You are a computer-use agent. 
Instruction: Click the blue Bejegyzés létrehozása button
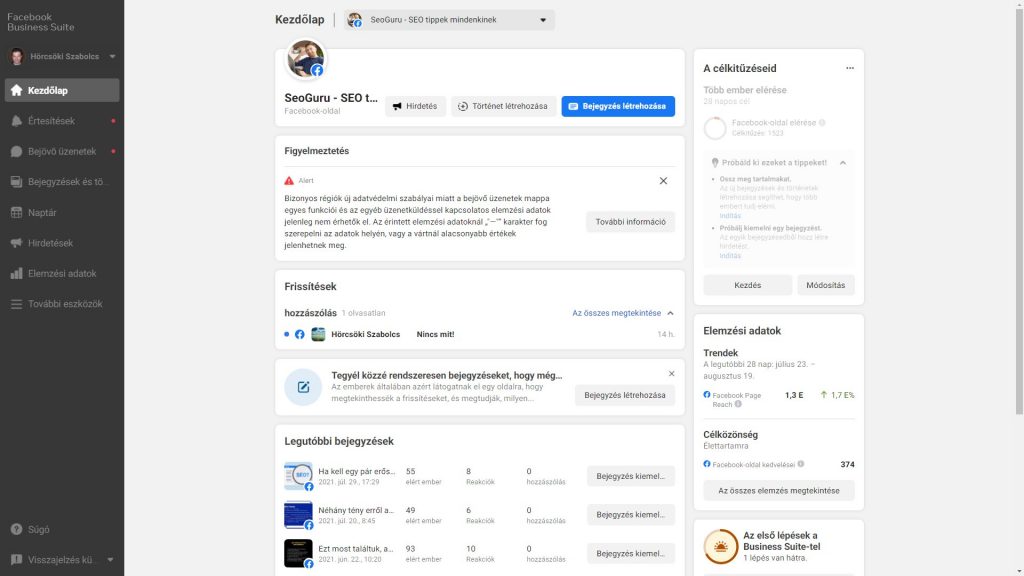click(x=618, y=106)
